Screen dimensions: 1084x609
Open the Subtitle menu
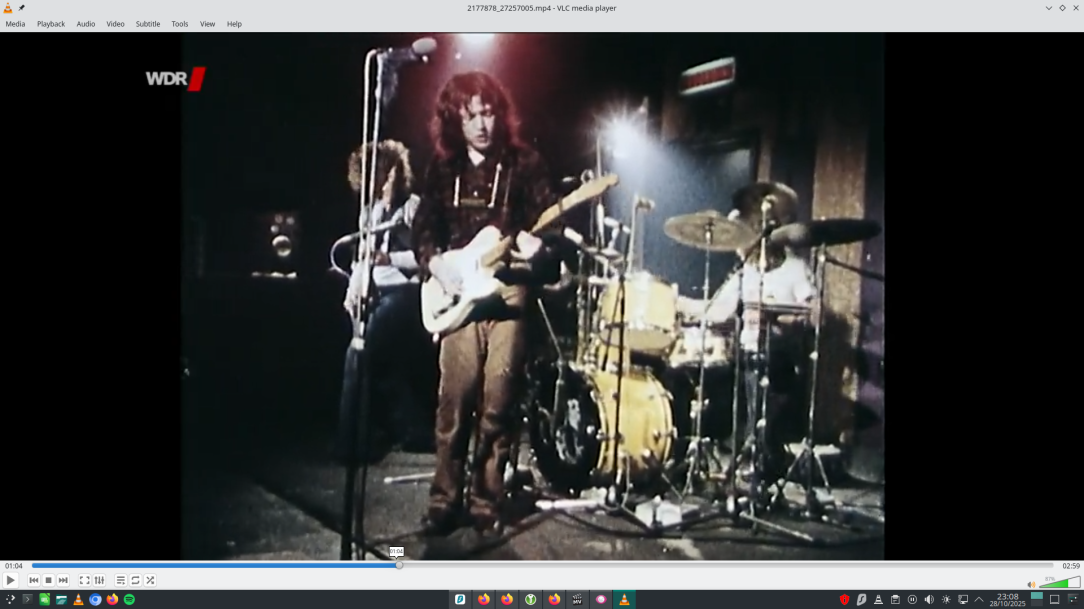[x=148, y=24]
